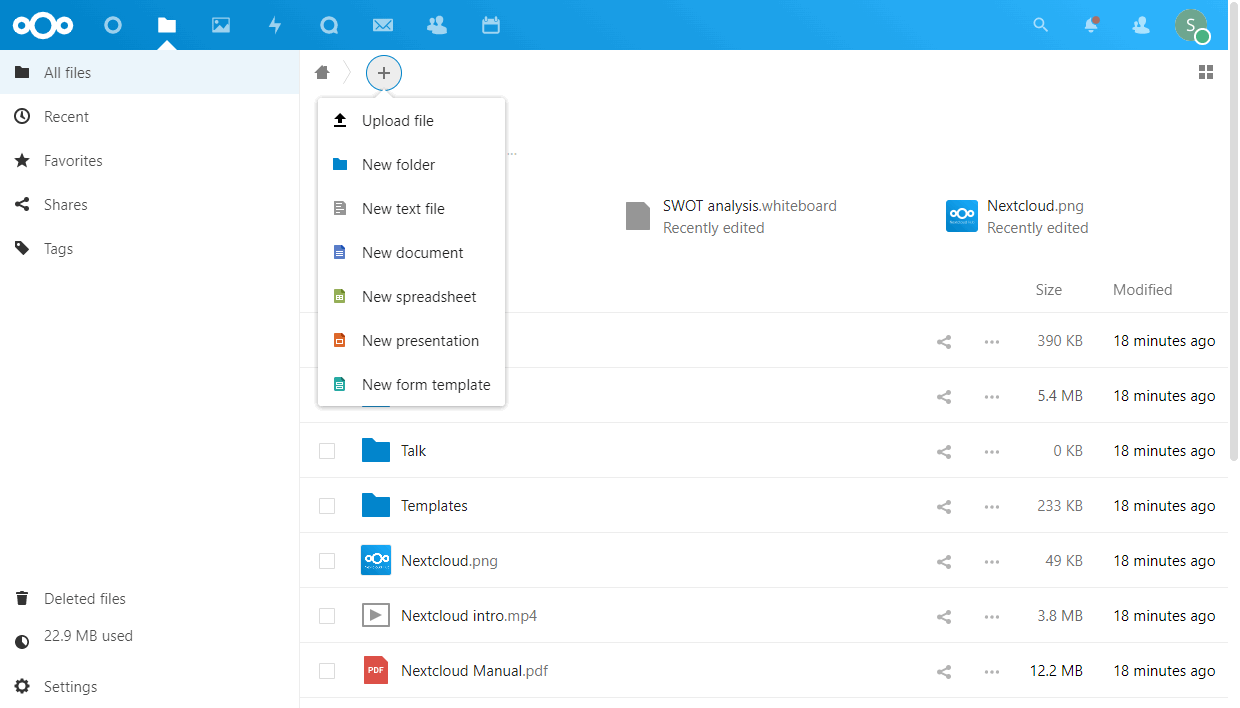Open the Activity lightning bolt icon

275,25
